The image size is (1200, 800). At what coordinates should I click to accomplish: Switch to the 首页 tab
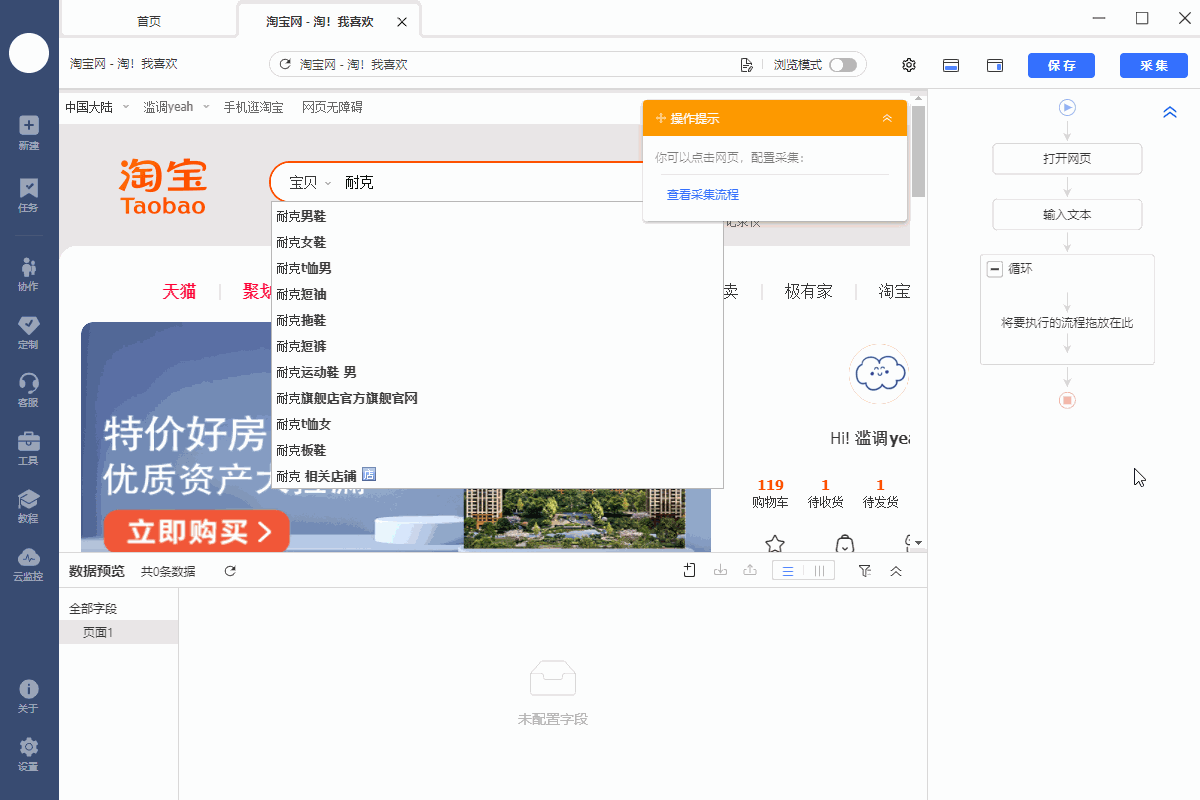click(x=149, y=21)
